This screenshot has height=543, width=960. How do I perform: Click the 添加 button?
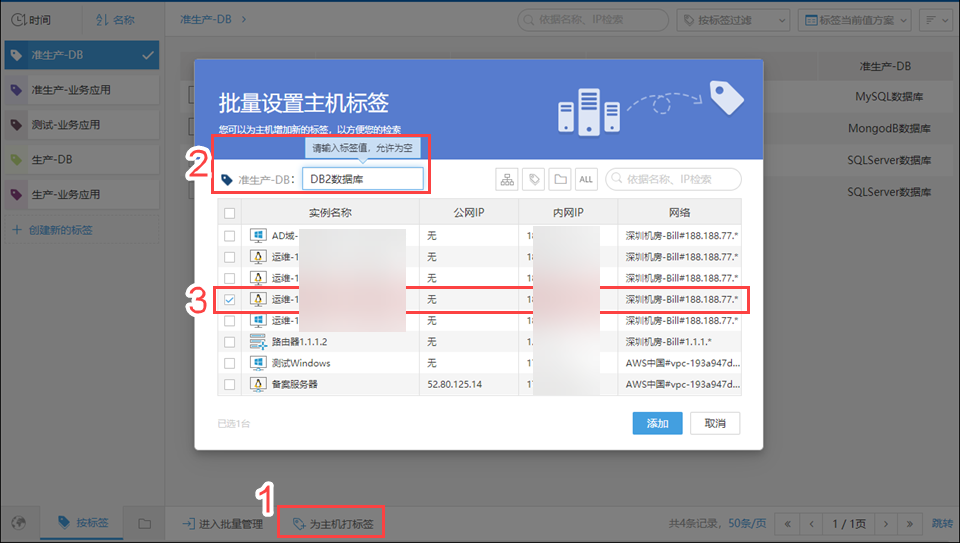[x=657, y=423]
